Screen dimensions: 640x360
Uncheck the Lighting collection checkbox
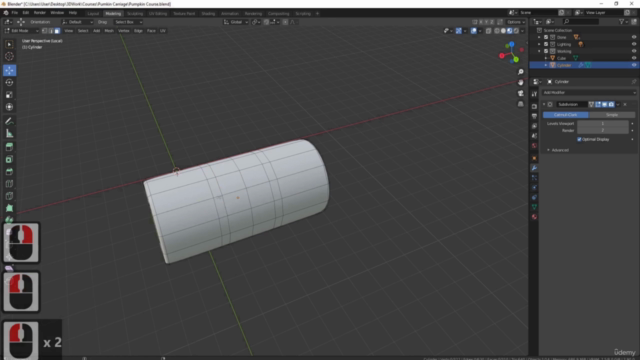(546, 44)
